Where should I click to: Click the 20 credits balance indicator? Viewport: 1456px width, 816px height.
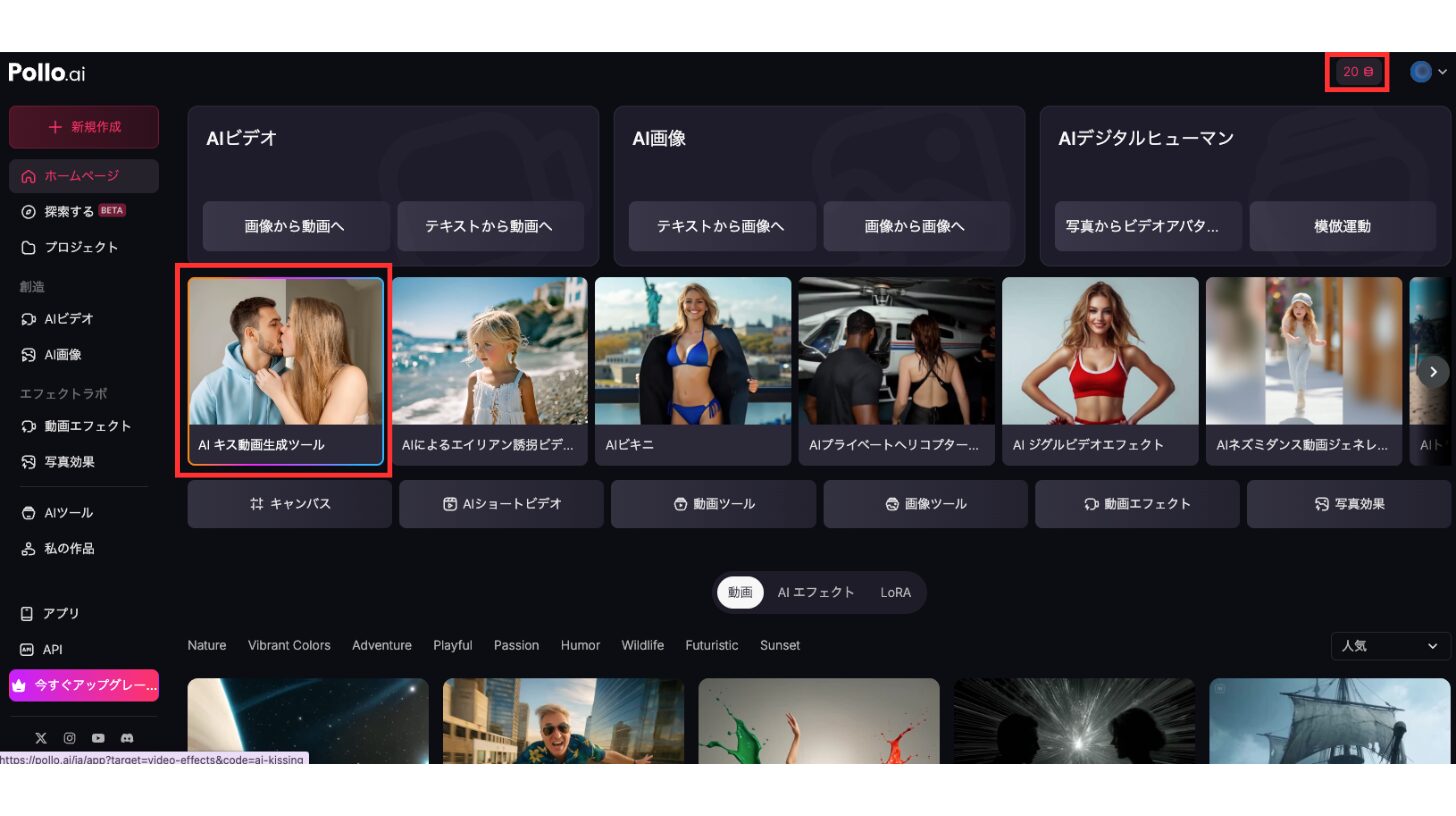(x=1357, y=72)
